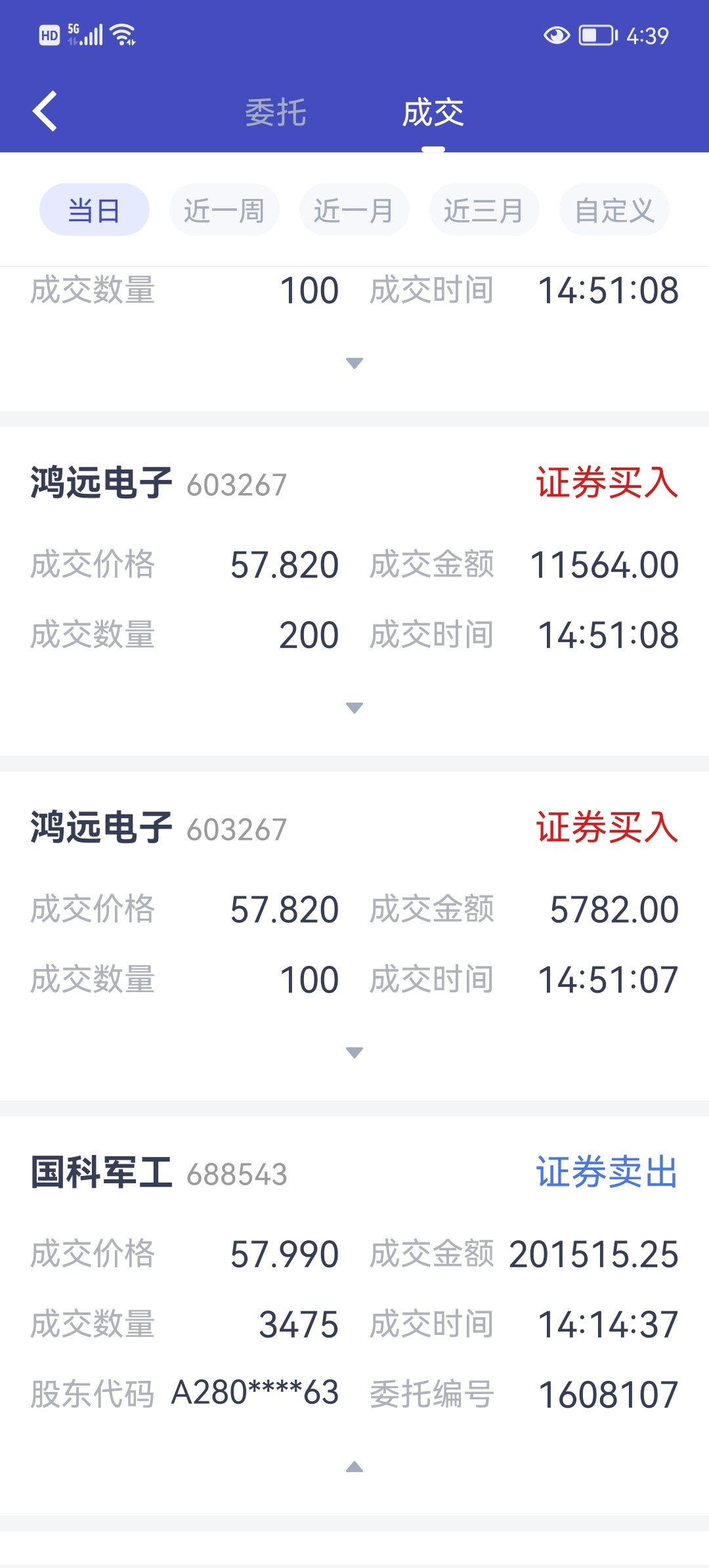Screen dimensions: 709x1568
Task: Select the 当日 filter chip
Action: click(x=95, y=209)
